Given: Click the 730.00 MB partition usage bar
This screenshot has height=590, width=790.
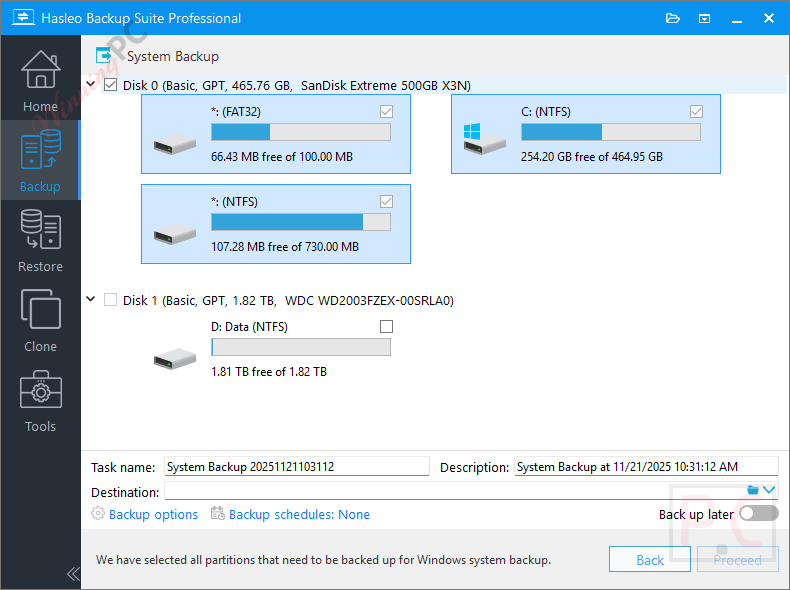Looking at the screenshot, I should click(301, 222).
